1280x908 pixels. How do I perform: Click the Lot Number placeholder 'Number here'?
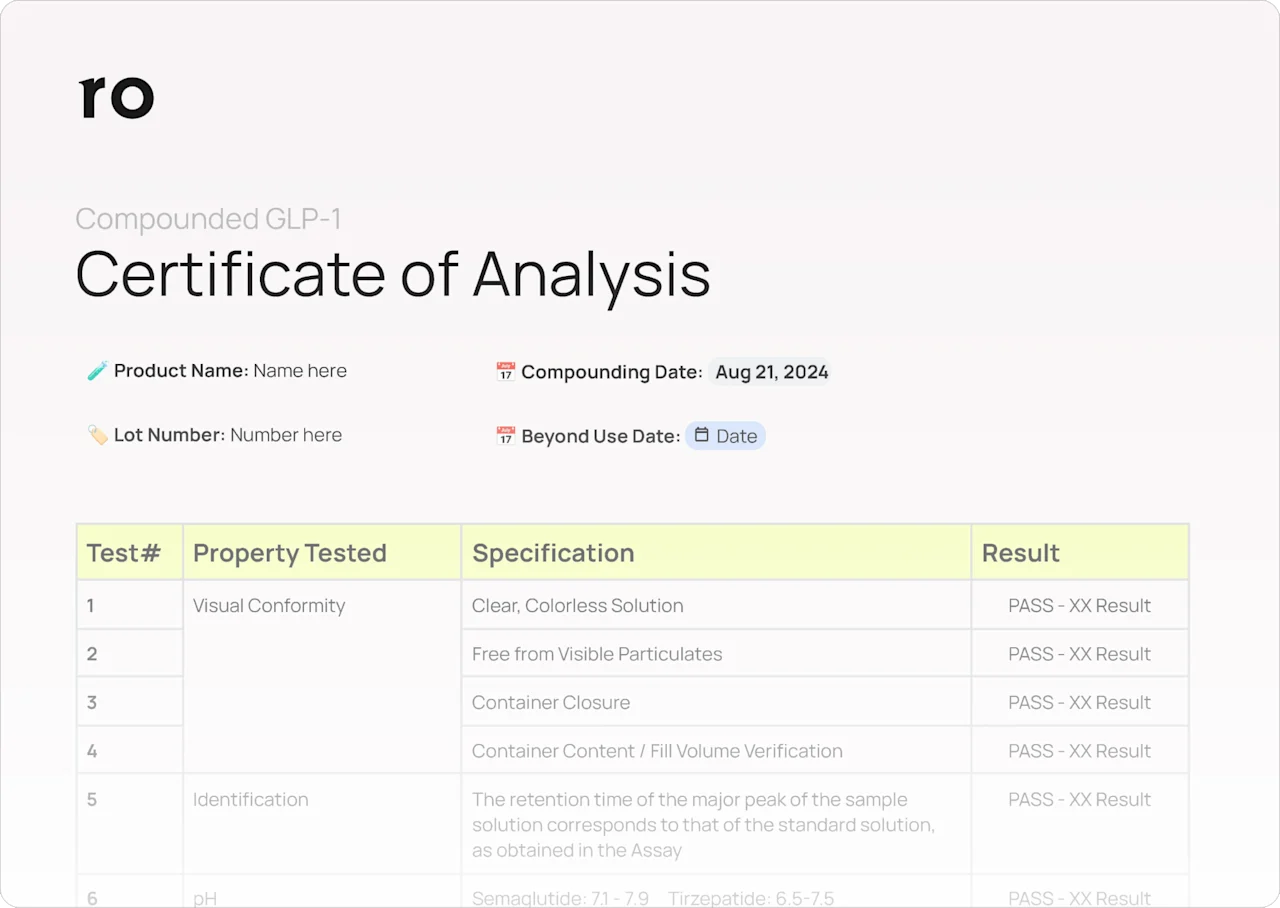pyautogui.click(x=286, y=435)
